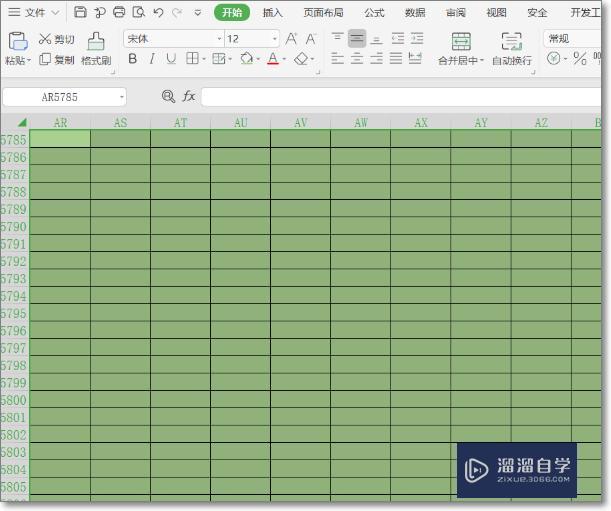Open the 文件 menu dropdown arrow
Image resolution: width=611 pixels, height=511 pixels.
56,12
